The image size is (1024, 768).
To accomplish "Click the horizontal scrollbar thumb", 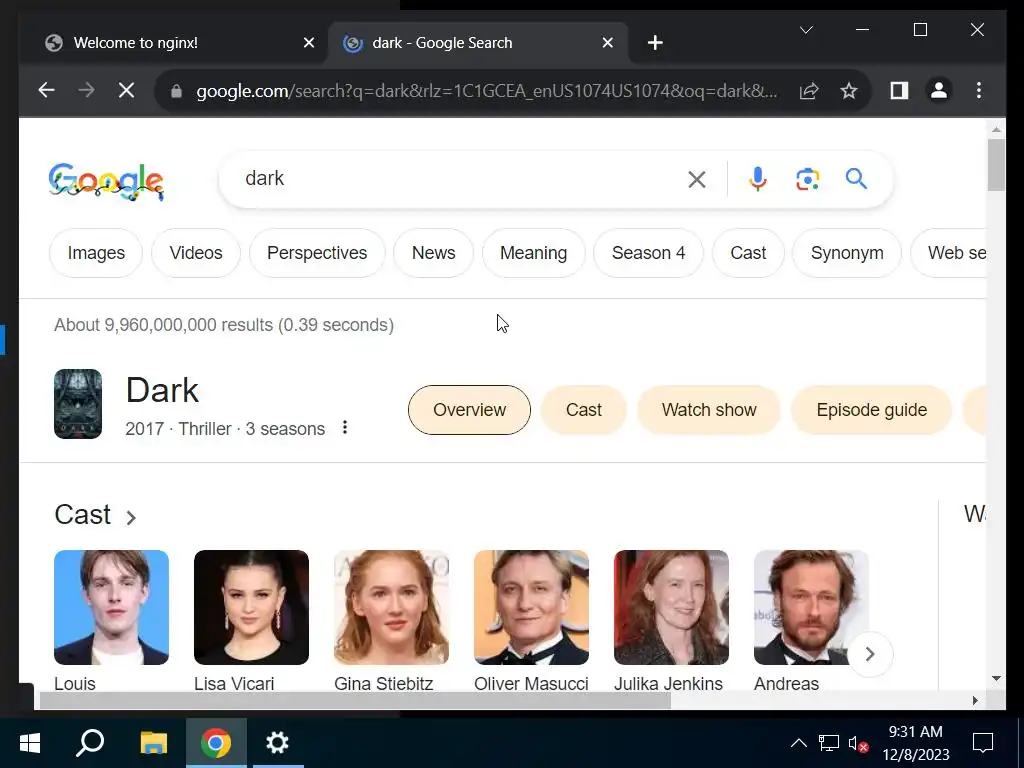I will (355, 700).
